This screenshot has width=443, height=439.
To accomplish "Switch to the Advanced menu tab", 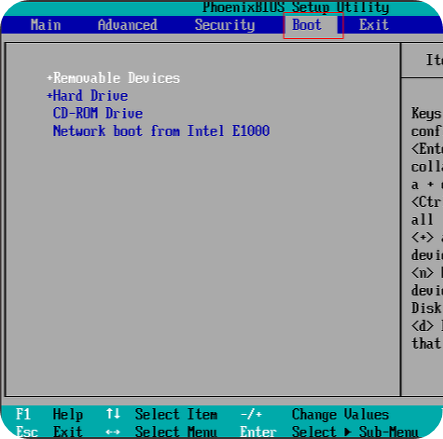I will tap(128, 25).
